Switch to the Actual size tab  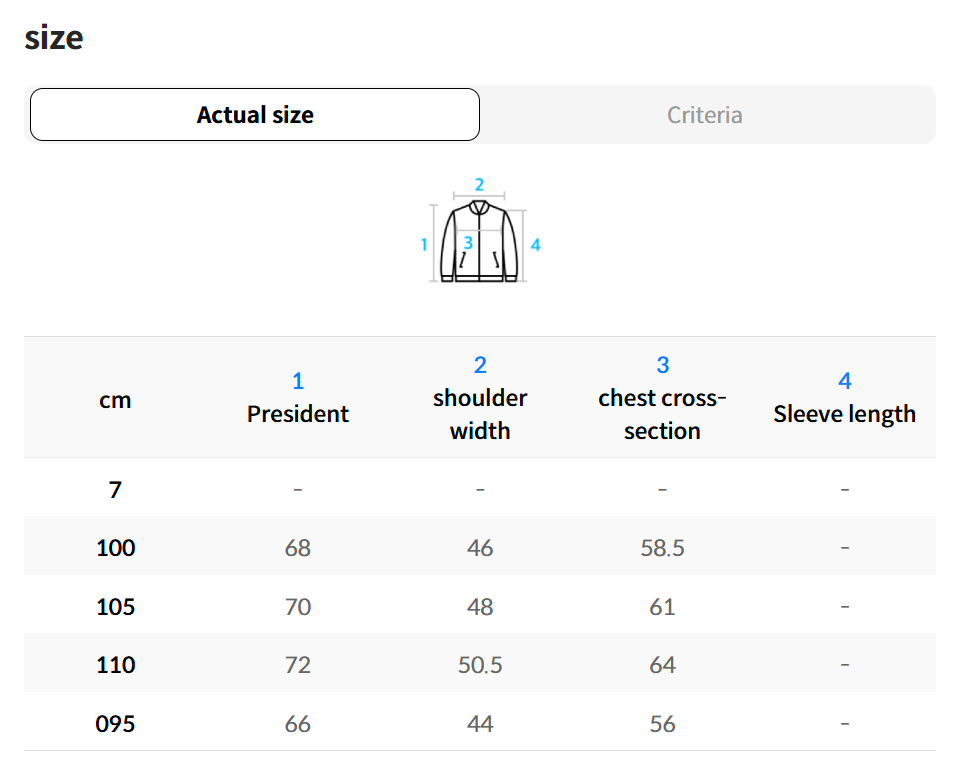pyautogui.click(x=255, y=115)
